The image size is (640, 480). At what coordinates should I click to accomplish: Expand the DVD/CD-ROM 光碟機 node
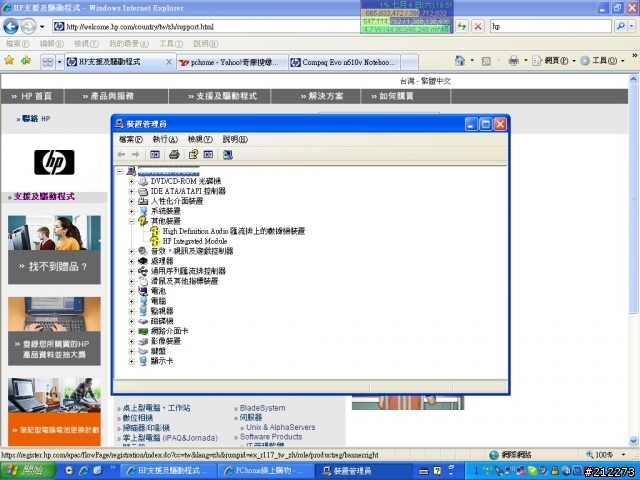pos(131,181)
